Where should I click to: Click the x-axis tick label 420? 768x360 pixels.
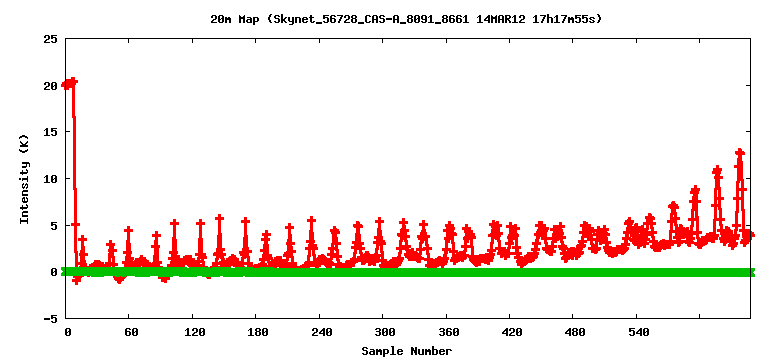(x=511, y=332)
